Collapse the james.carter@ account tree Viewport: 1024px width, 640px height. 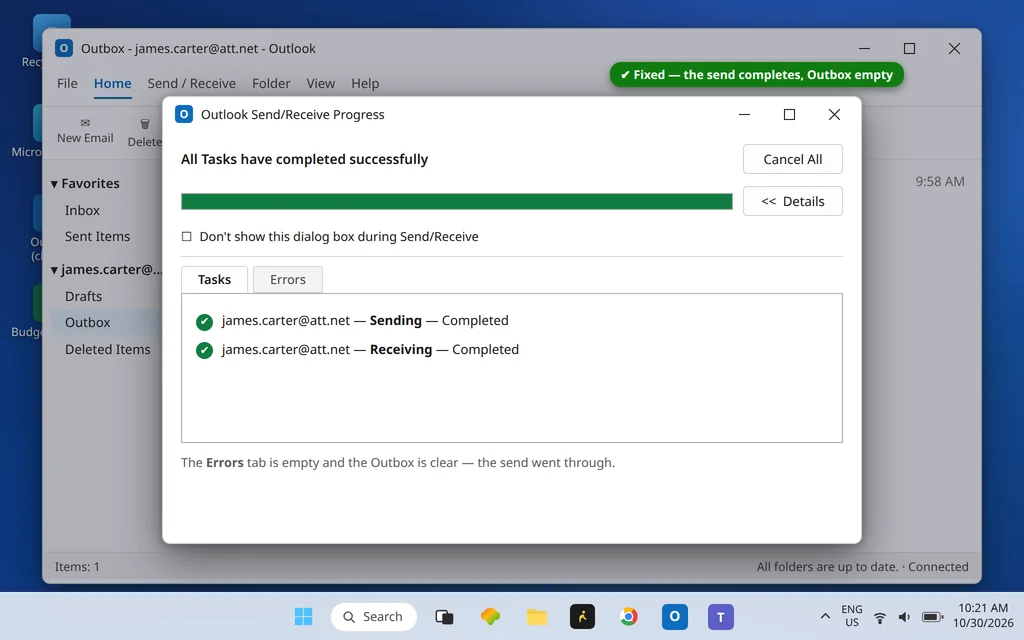54,270
